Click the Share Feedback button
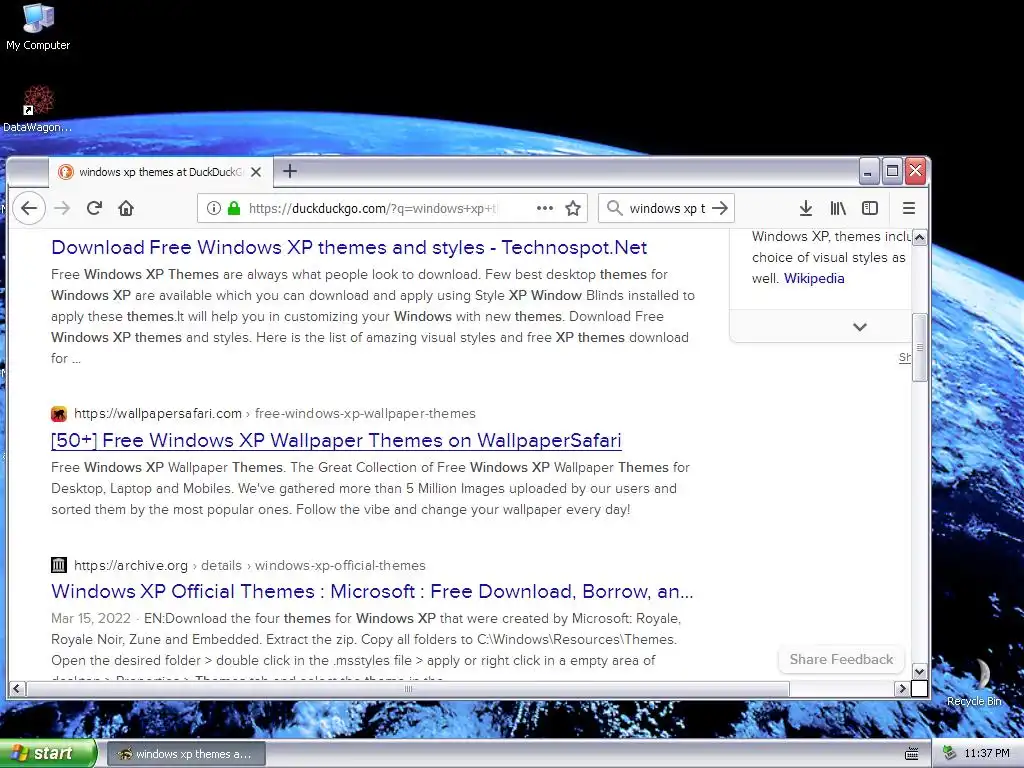 click(x=841, y=660)
